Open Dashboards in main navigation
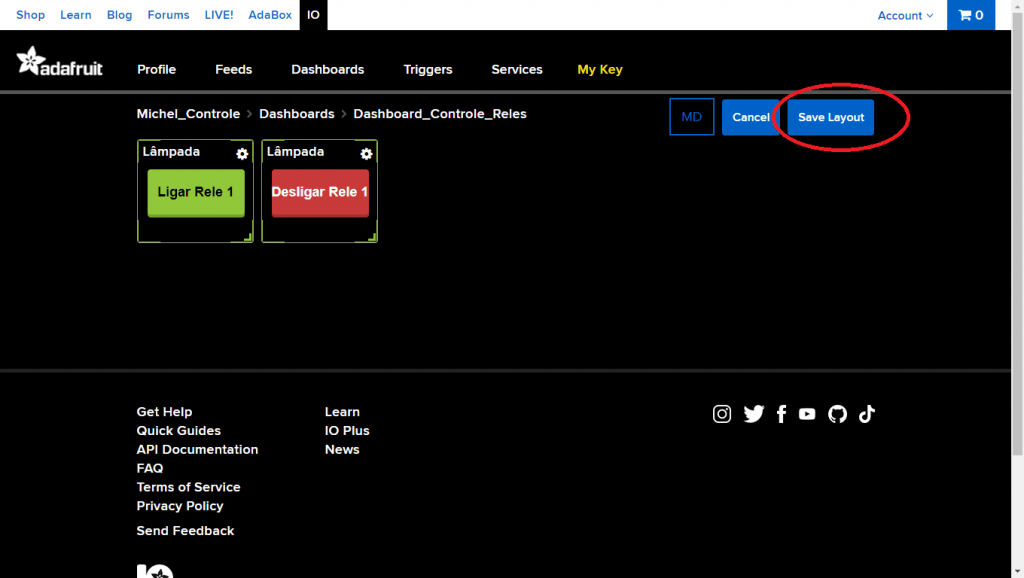The width and height of the screenshot is (1024, 578). [x=328, y=69]
